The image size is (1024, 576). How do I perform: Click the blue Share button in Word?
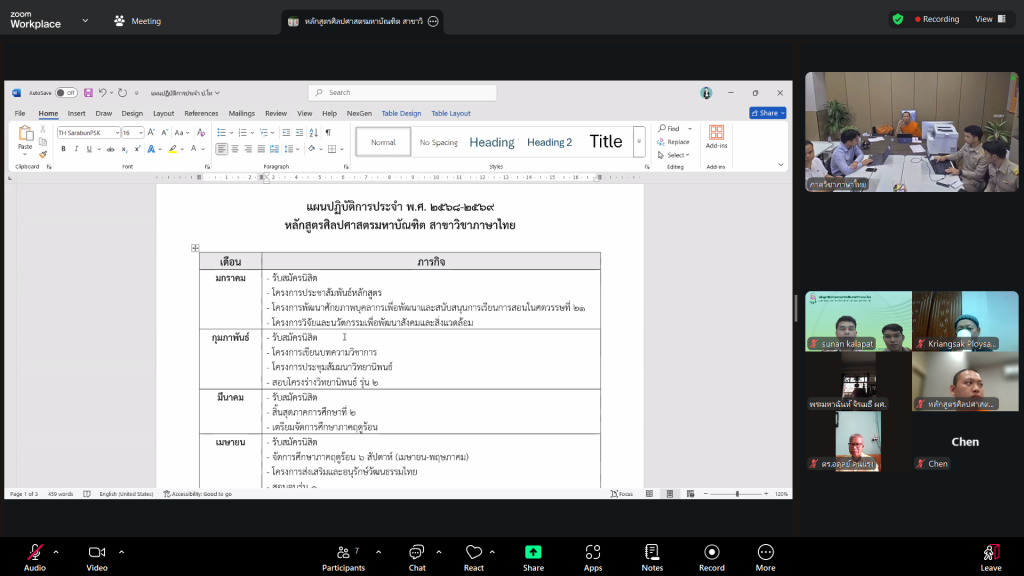(x=767, y=113)
